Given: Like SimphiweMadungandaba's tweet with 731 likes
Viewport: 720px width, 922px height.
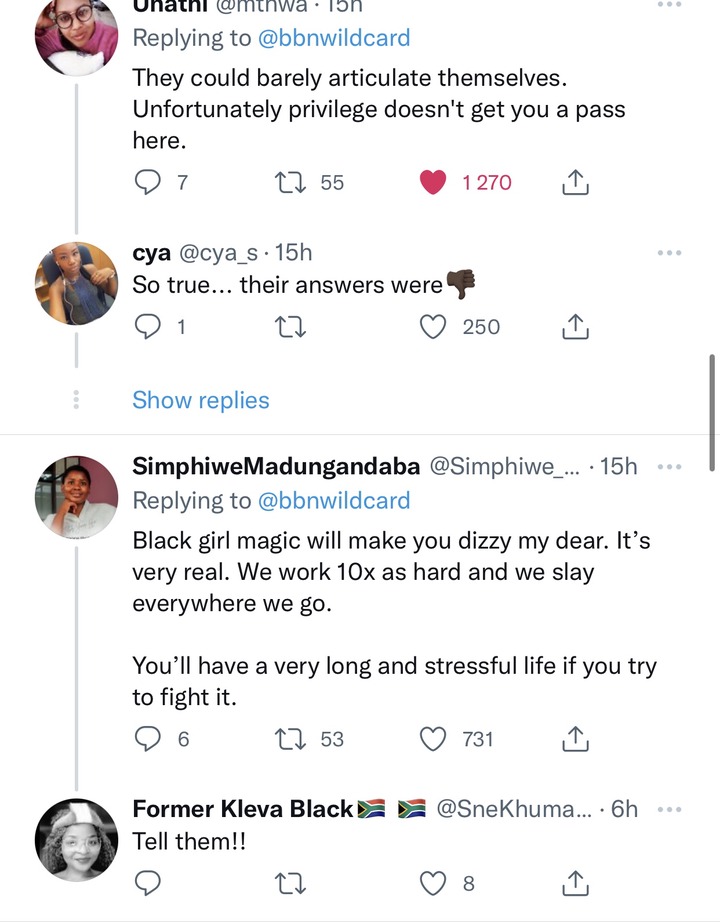Looking at the screenshot, I should 433,739.
